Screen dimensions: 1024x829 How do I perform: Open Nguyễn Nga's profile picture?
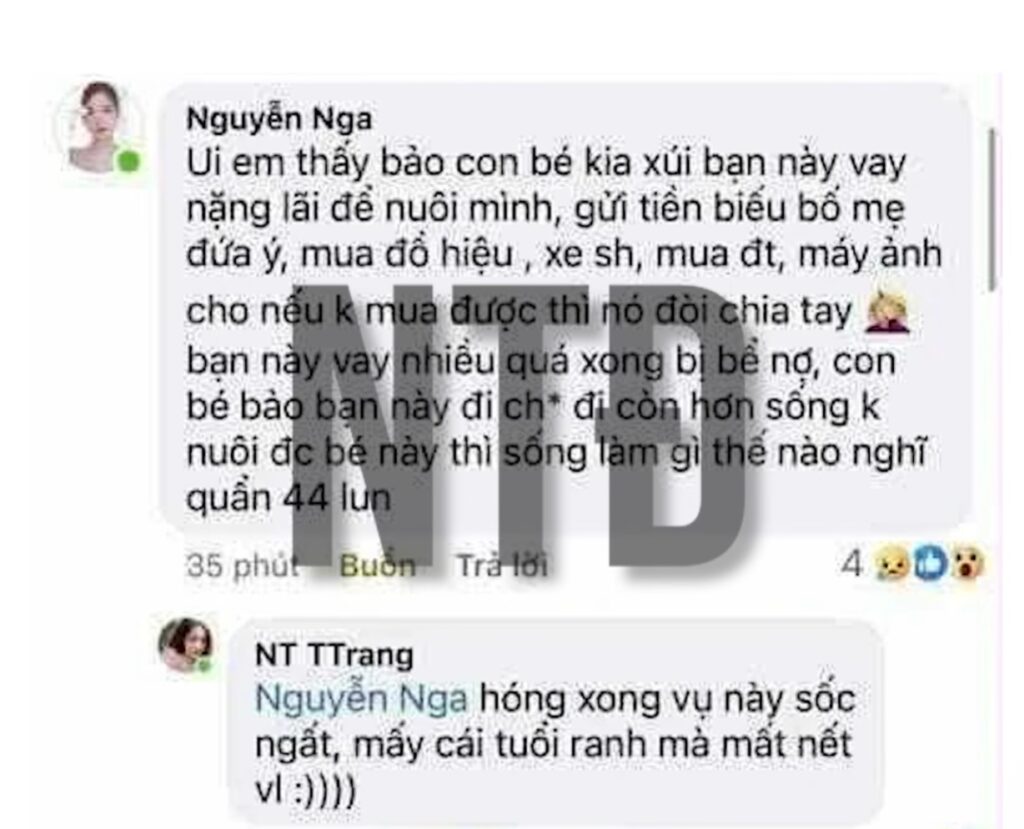point(100,128)
